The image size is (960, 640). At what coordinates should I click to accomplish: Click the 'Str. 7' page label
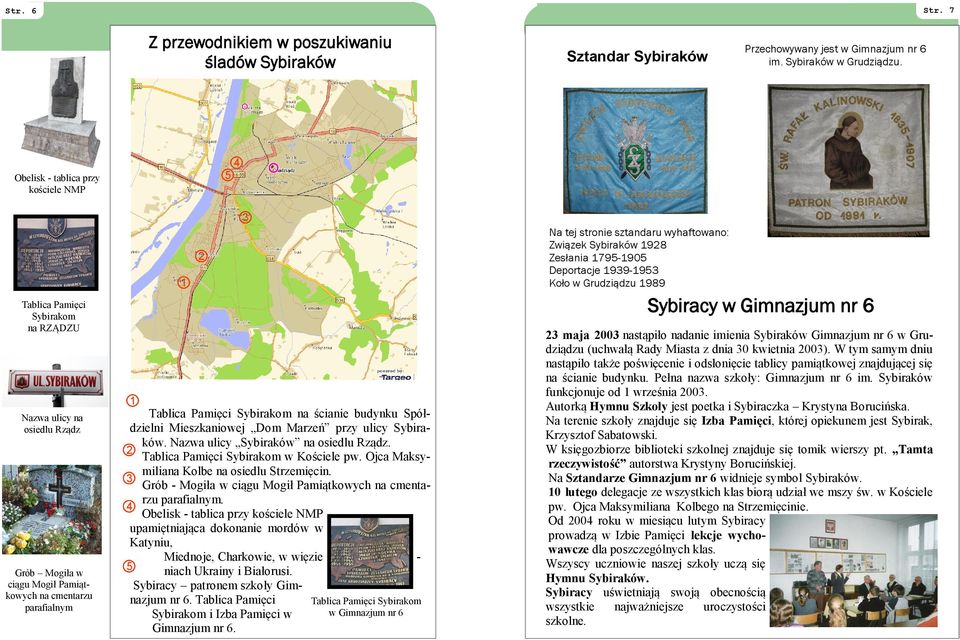(x=938, y=10)
